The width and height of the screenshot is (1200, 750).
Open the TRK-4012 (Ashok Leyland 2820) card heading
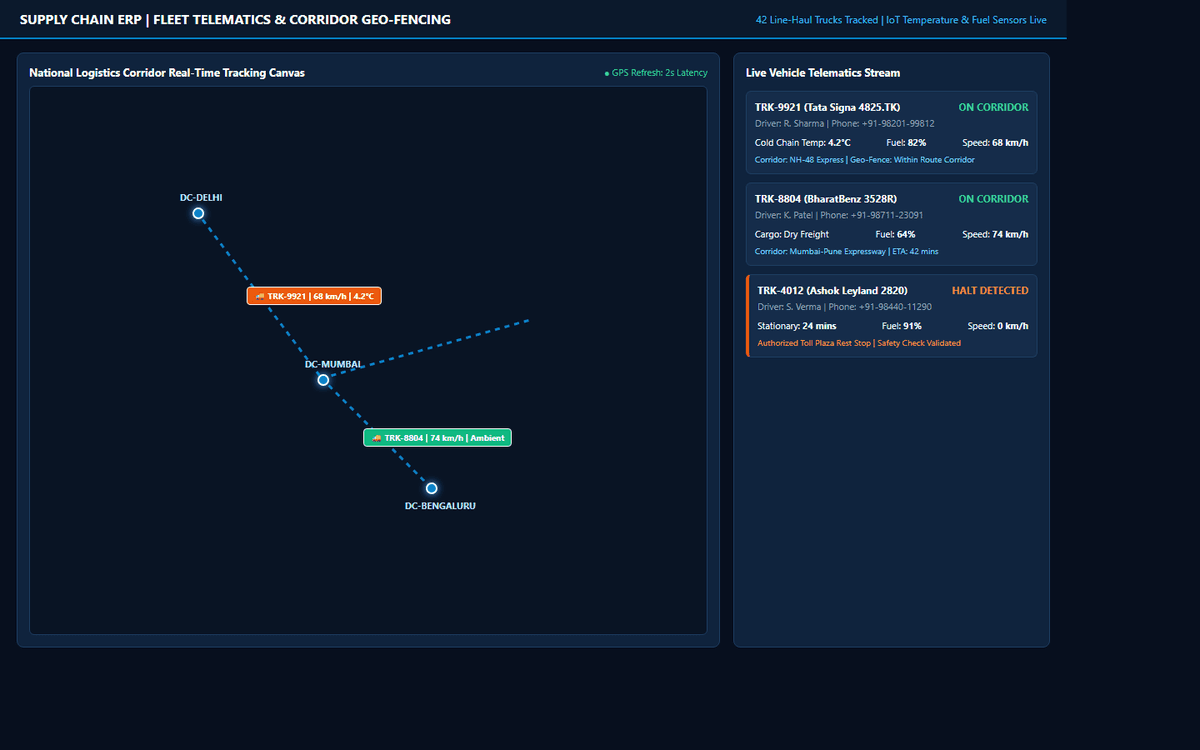click(832, 291)
